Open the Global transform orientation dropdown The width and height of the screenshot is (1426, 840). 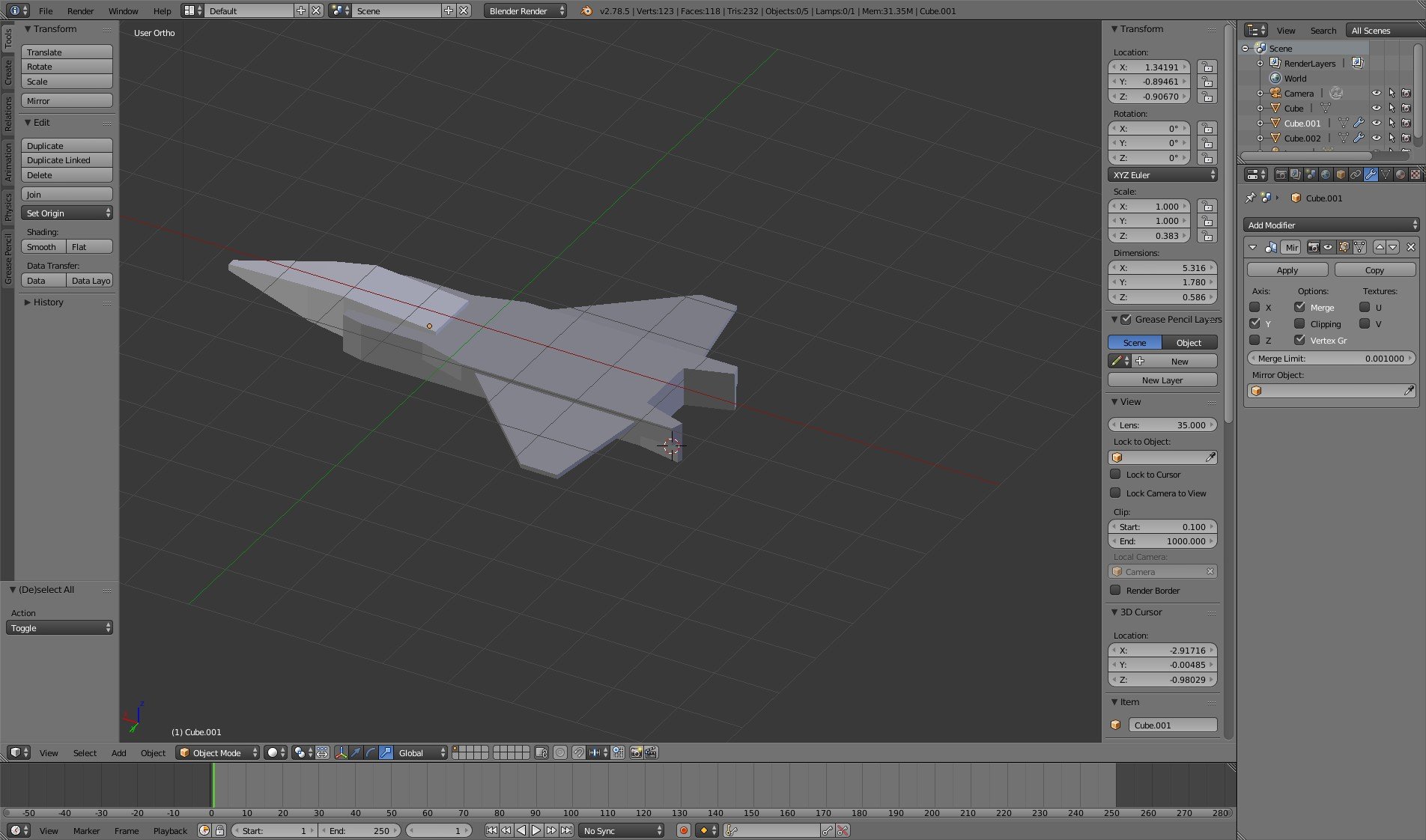tap(421, 752)
